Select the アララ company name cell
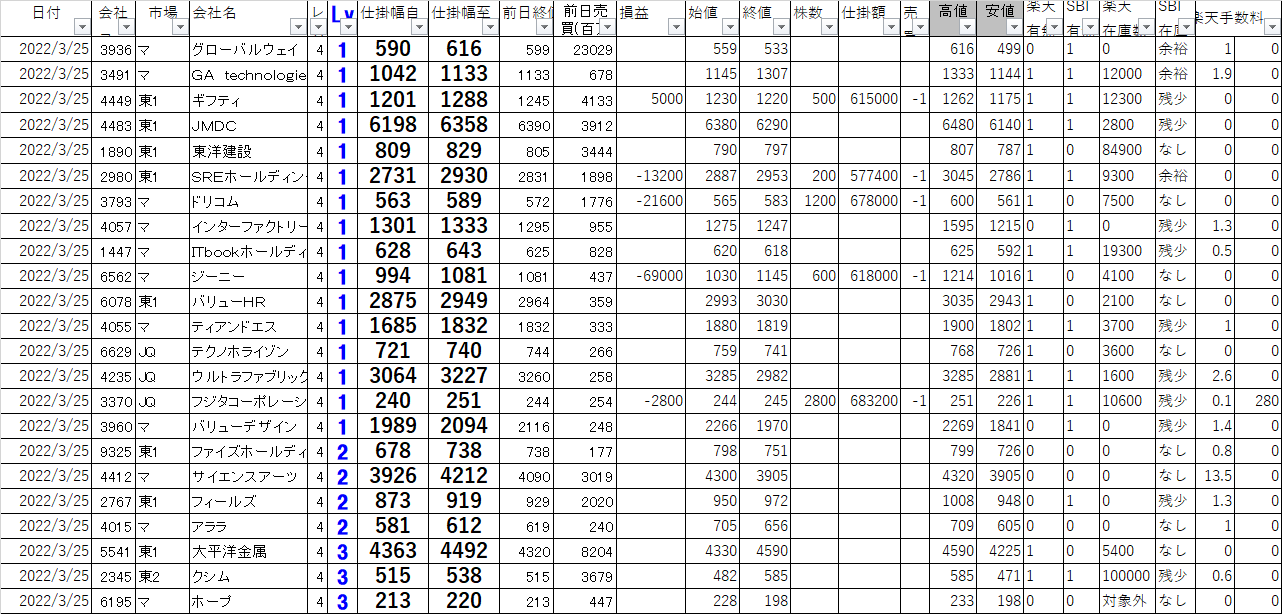The image size is (1282, 614). (248, 526)
